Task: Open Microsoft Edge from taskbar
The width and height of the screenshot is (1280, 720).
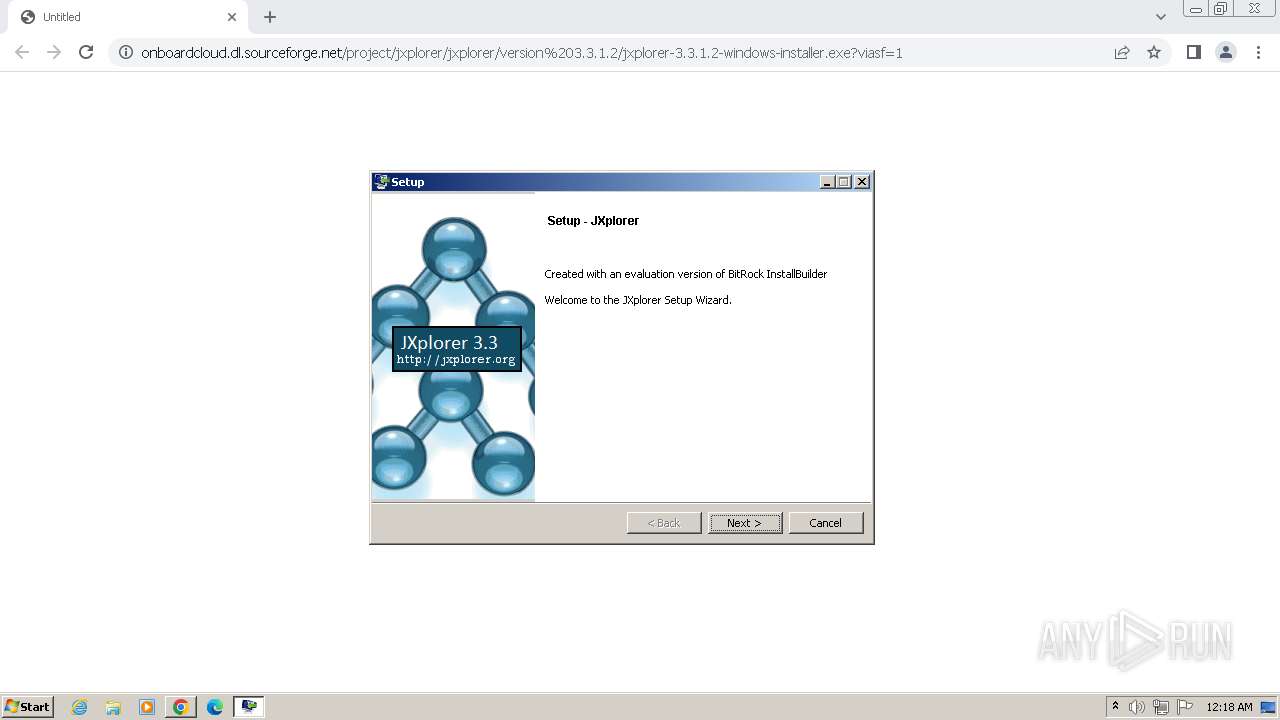Action: pos(215,707)
